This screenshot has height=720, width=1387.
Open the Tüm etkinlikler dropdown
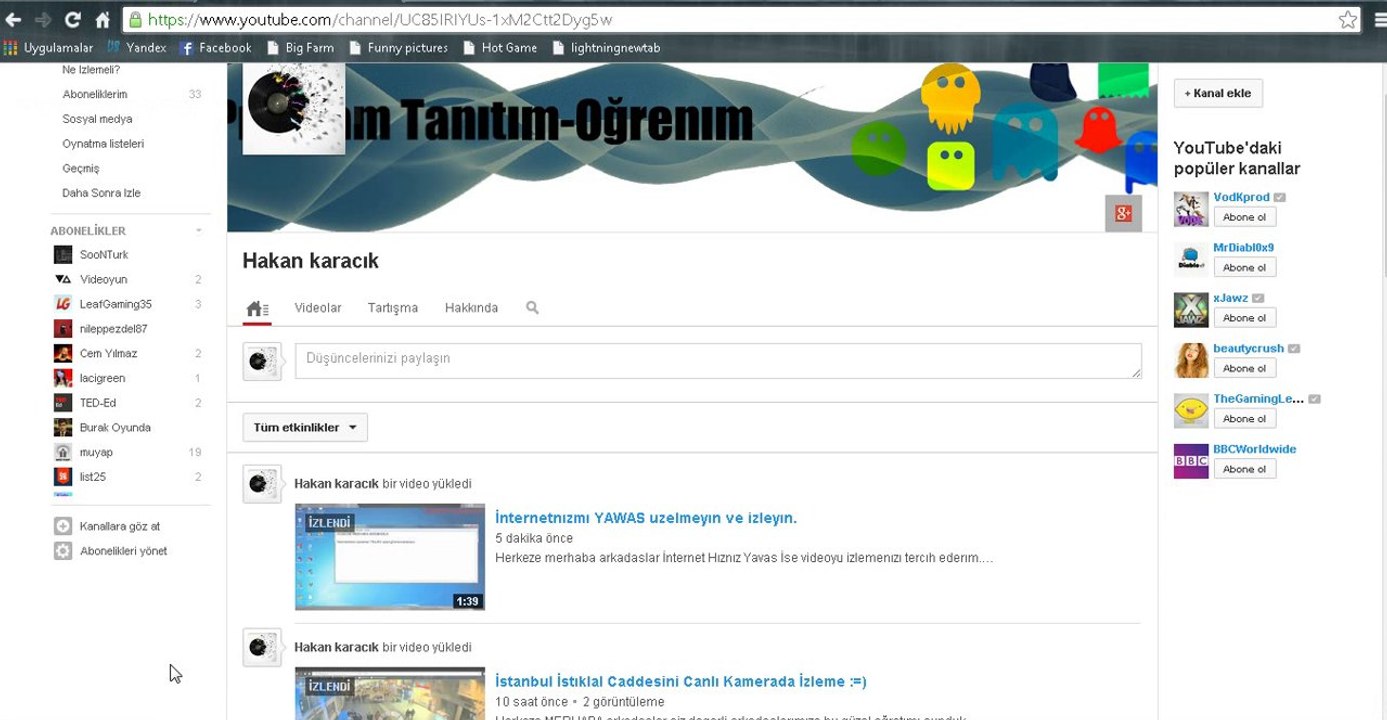(x=305, y=428)
